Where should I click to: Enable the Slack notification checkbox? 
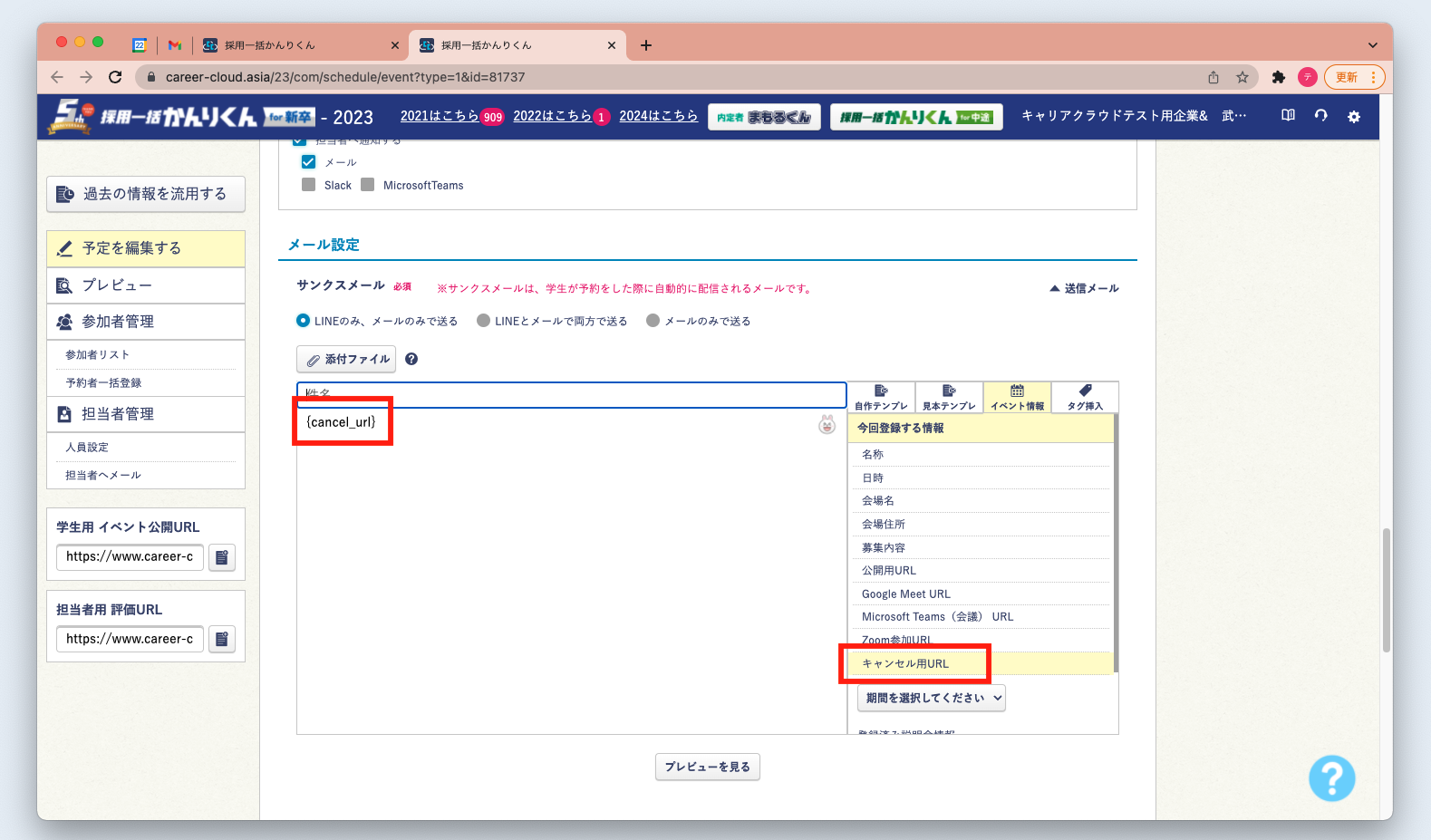click(x=309, y=185)
